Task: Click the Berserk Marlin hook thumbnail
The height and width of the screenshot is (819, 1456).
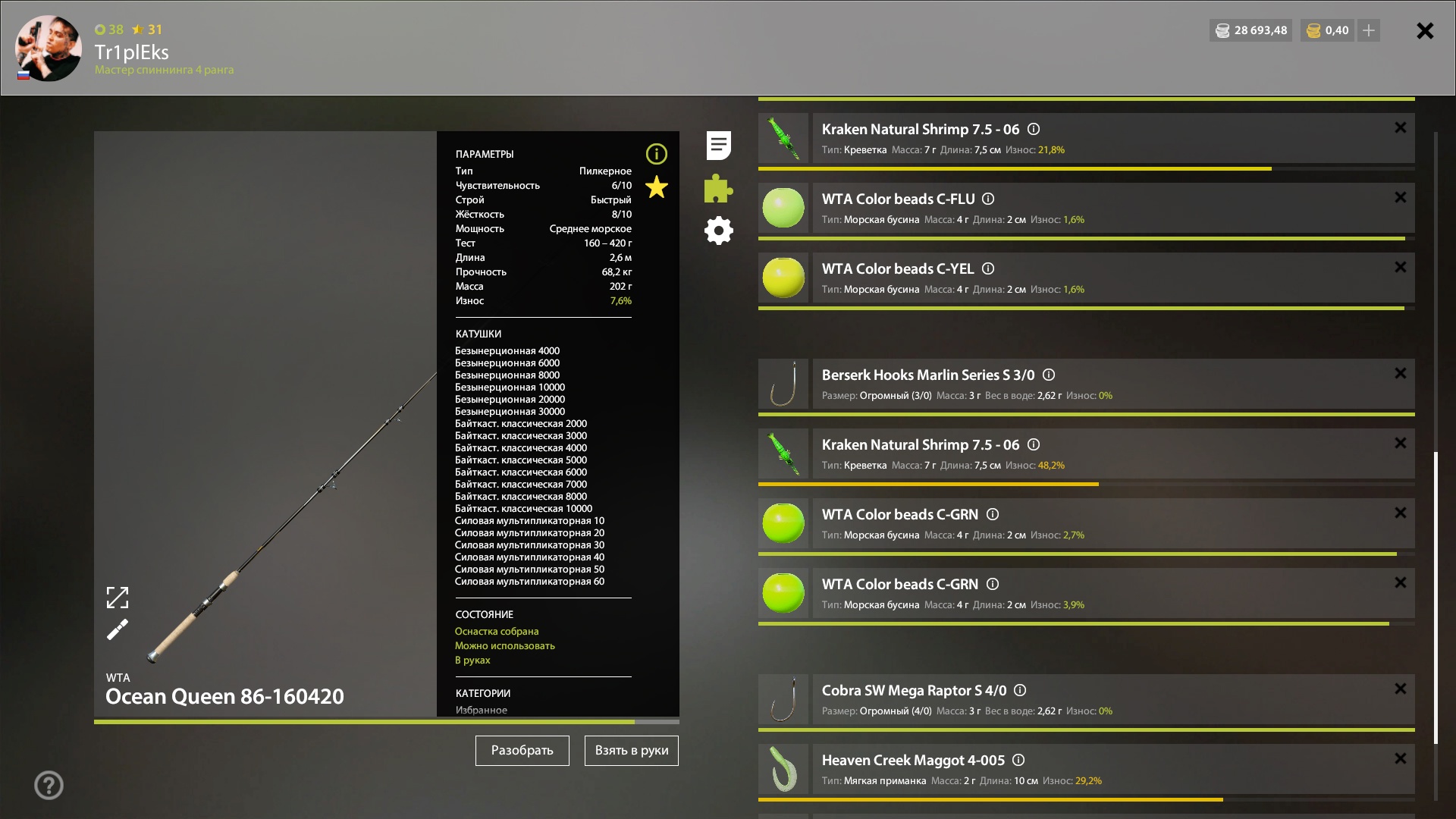Action: click(x=783, y=384)
